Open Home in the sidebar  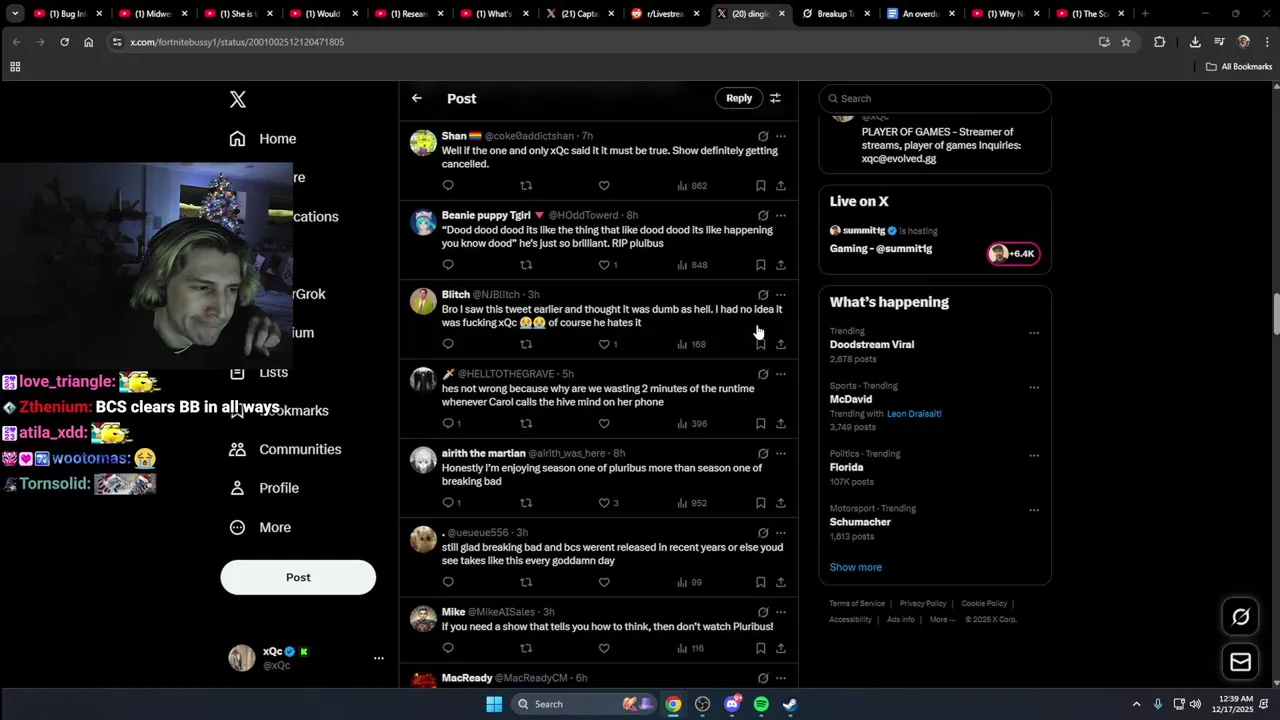263,139
